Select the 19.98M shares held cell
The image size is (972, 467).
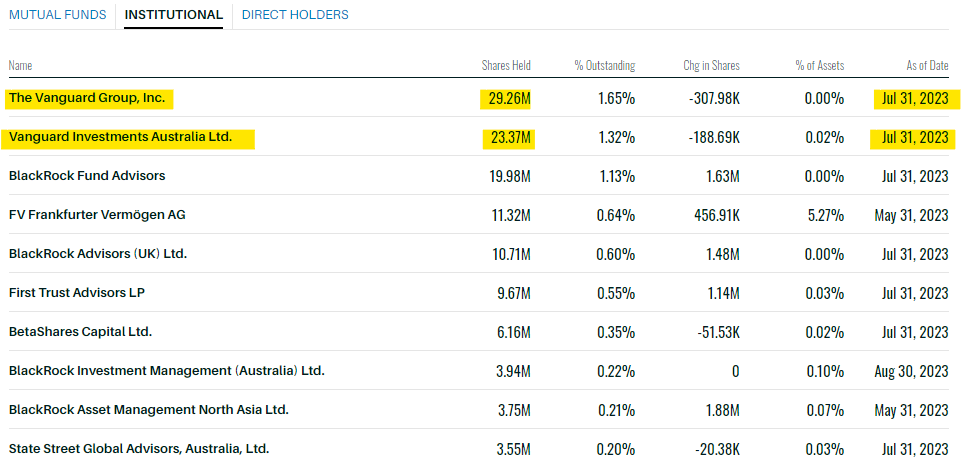(510, 176)
